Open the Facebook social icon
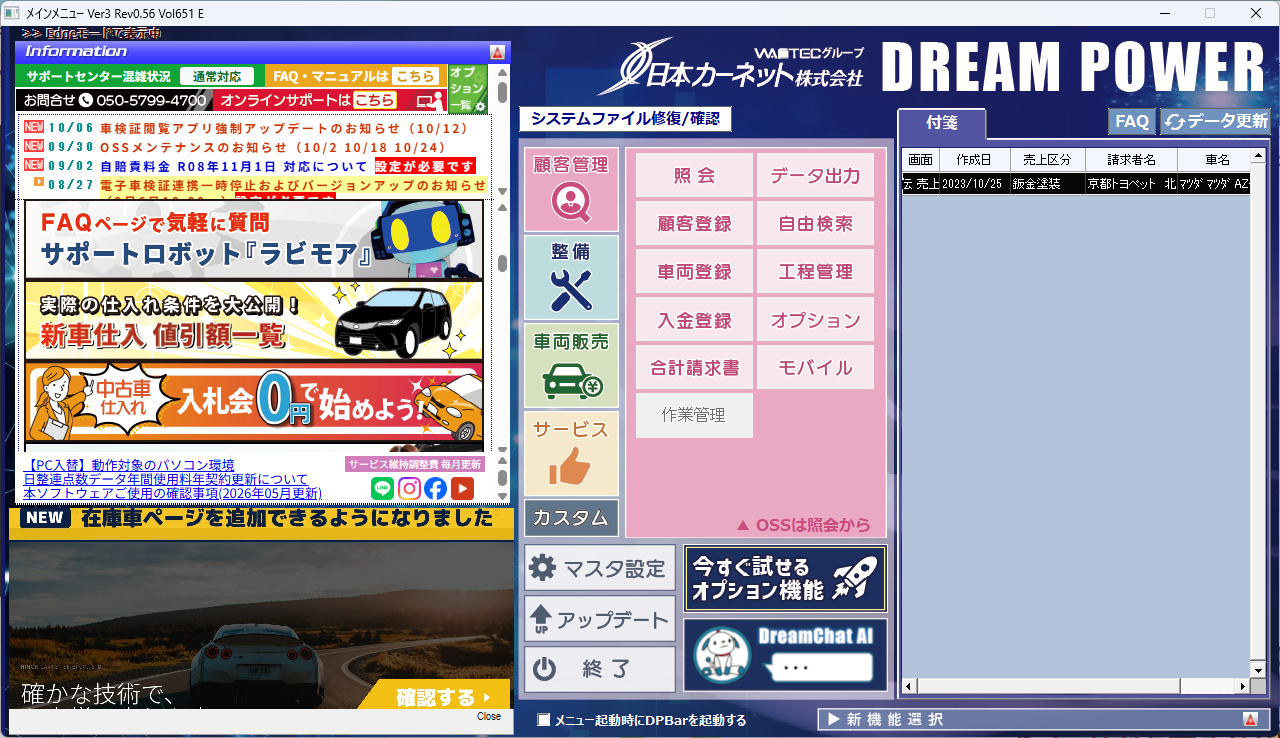The image size is (1280, 738). pos(435,488)
